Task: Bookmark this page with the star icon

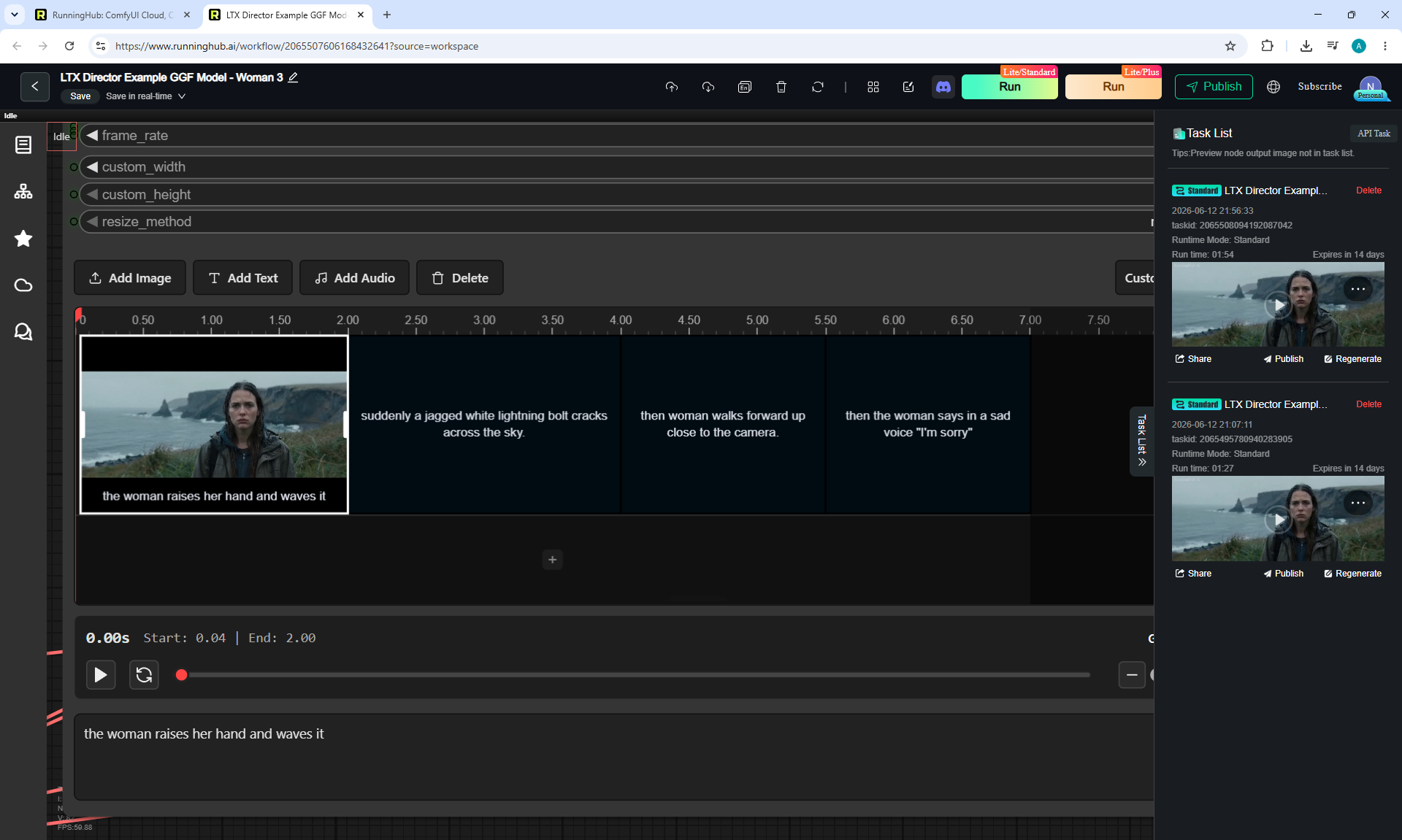Action: click(x=1230, y=46)
